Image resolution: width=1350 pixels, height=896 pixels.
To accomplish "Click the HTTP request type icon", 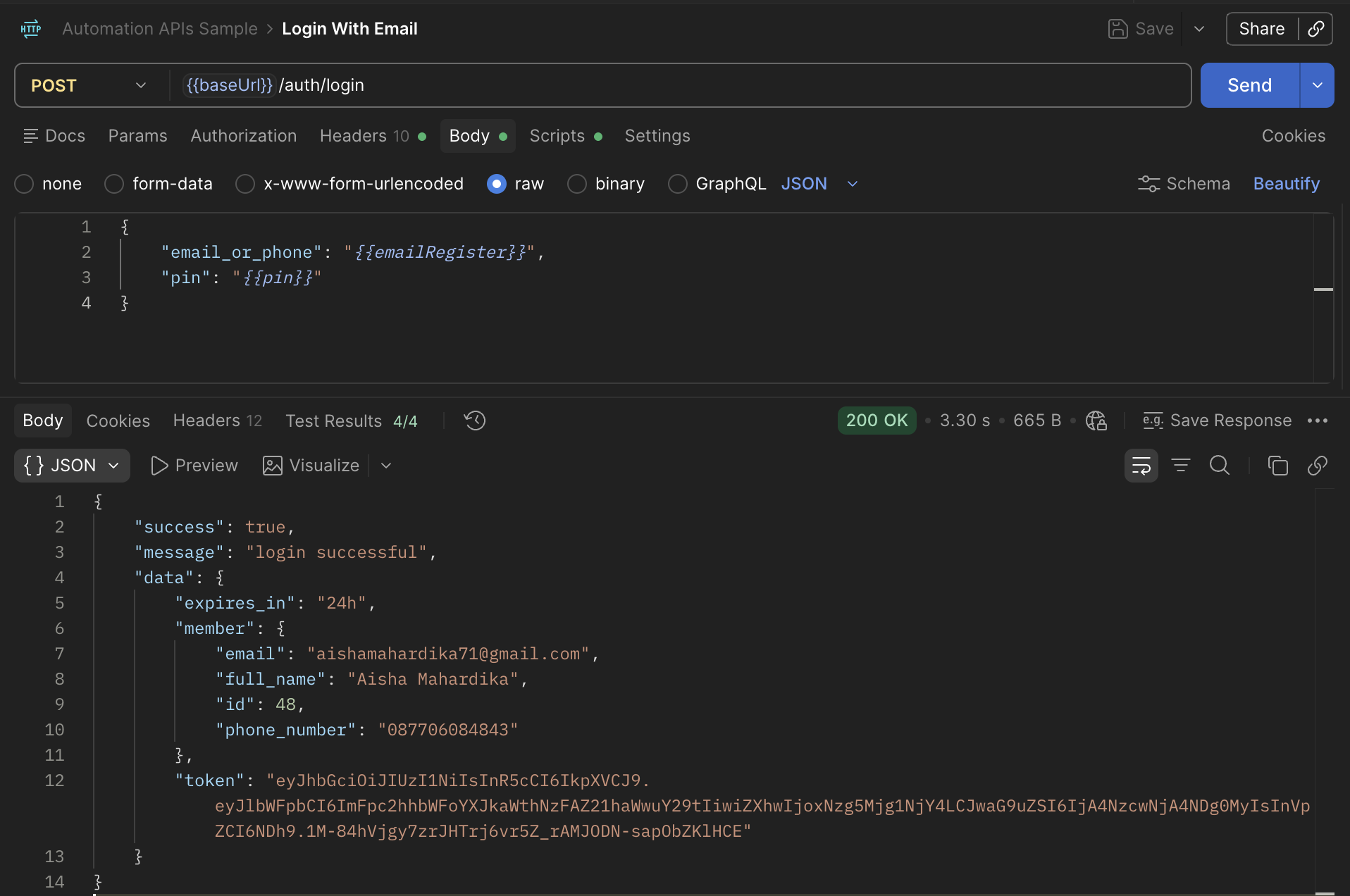I will (x=31, y=29).
